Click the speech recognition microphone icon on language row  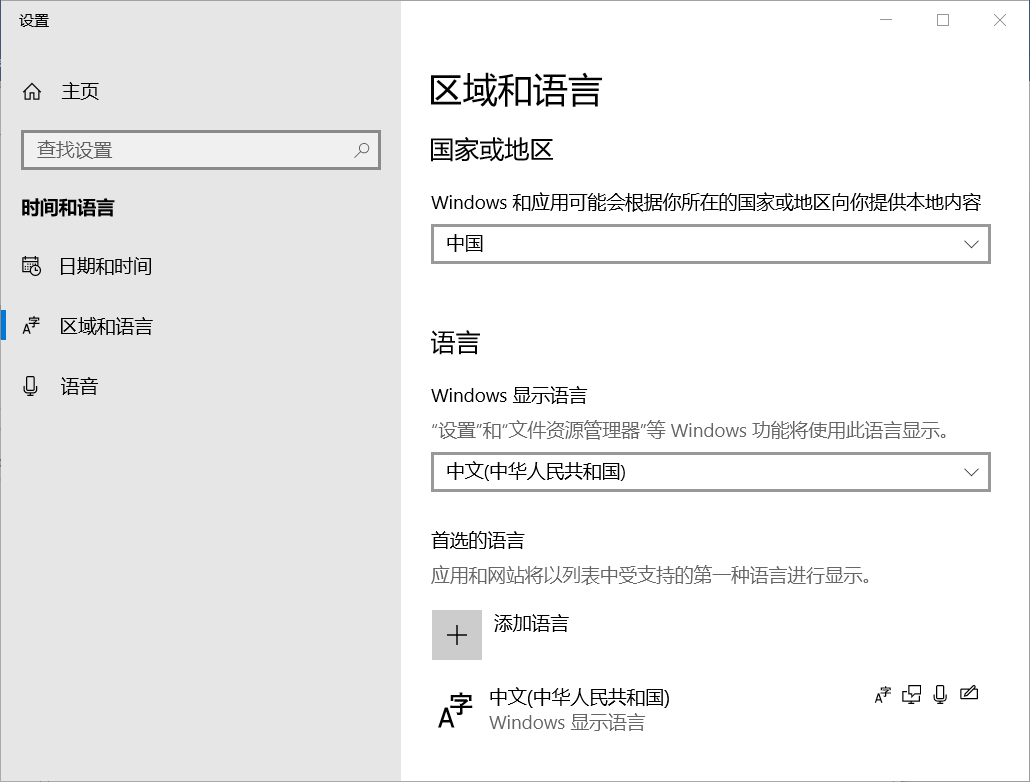pos(940,695)
